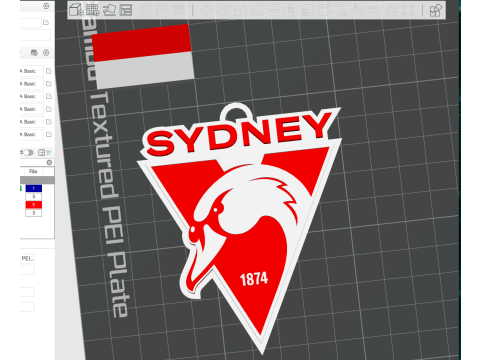
Task: Edit the sixth Basic filament preset
Action: (49, 134)
